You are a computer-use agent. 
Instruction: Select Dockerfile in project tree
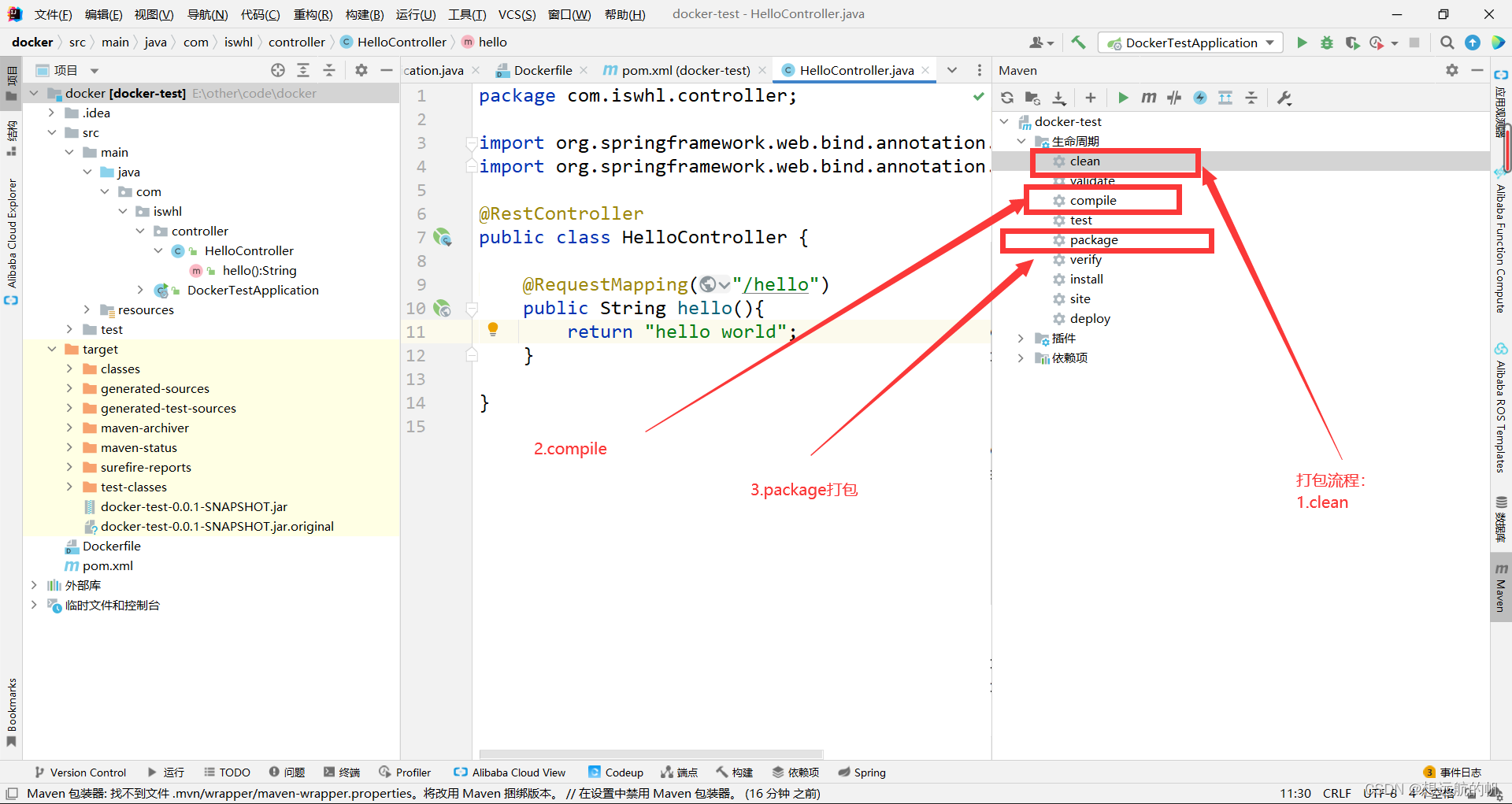[111, 546]
